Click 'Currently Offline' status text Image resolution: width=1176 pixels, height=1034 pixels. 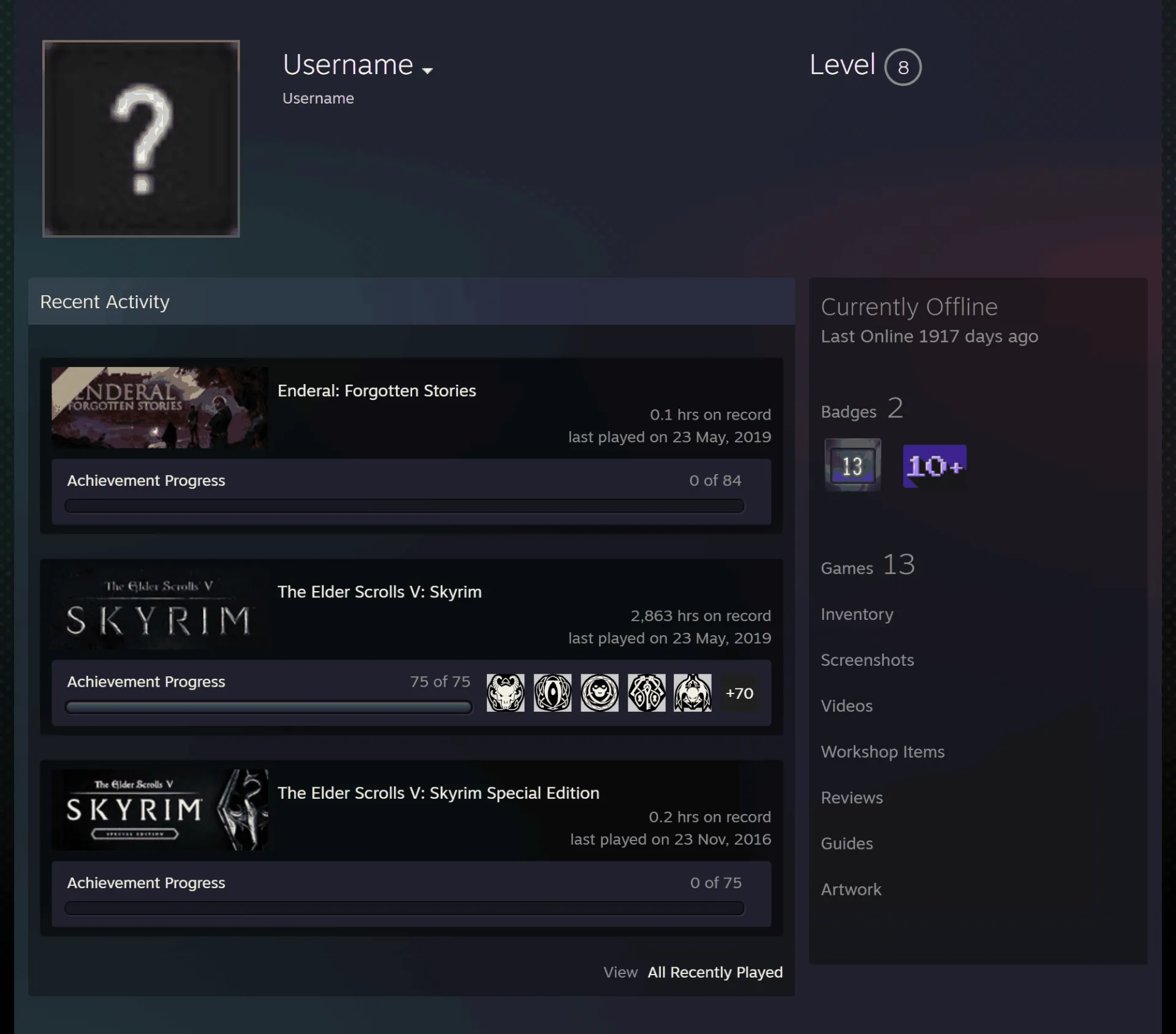pyautogui.click(x=909, y=307)
